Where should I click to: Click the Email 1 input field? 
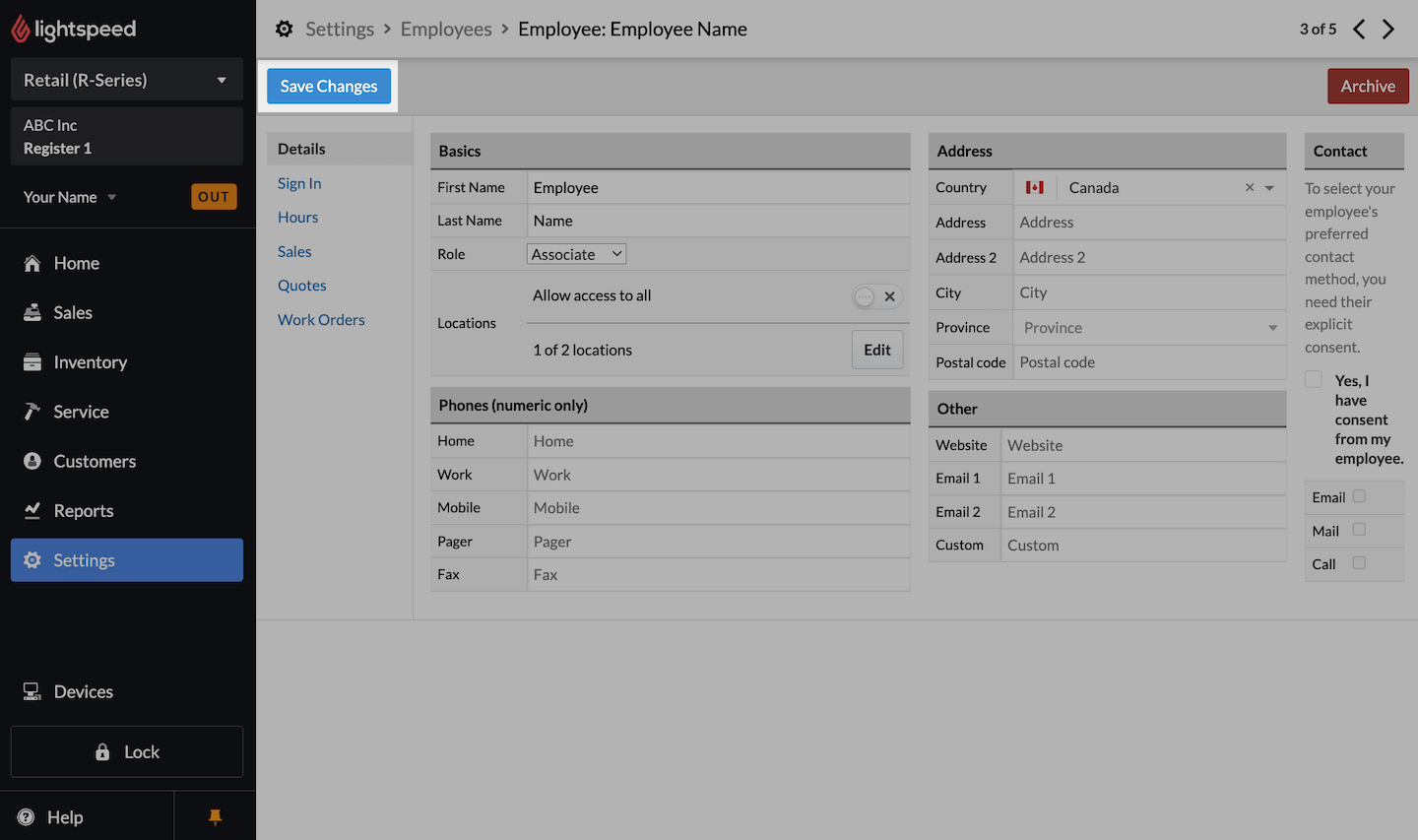(x=1142, y=479)
